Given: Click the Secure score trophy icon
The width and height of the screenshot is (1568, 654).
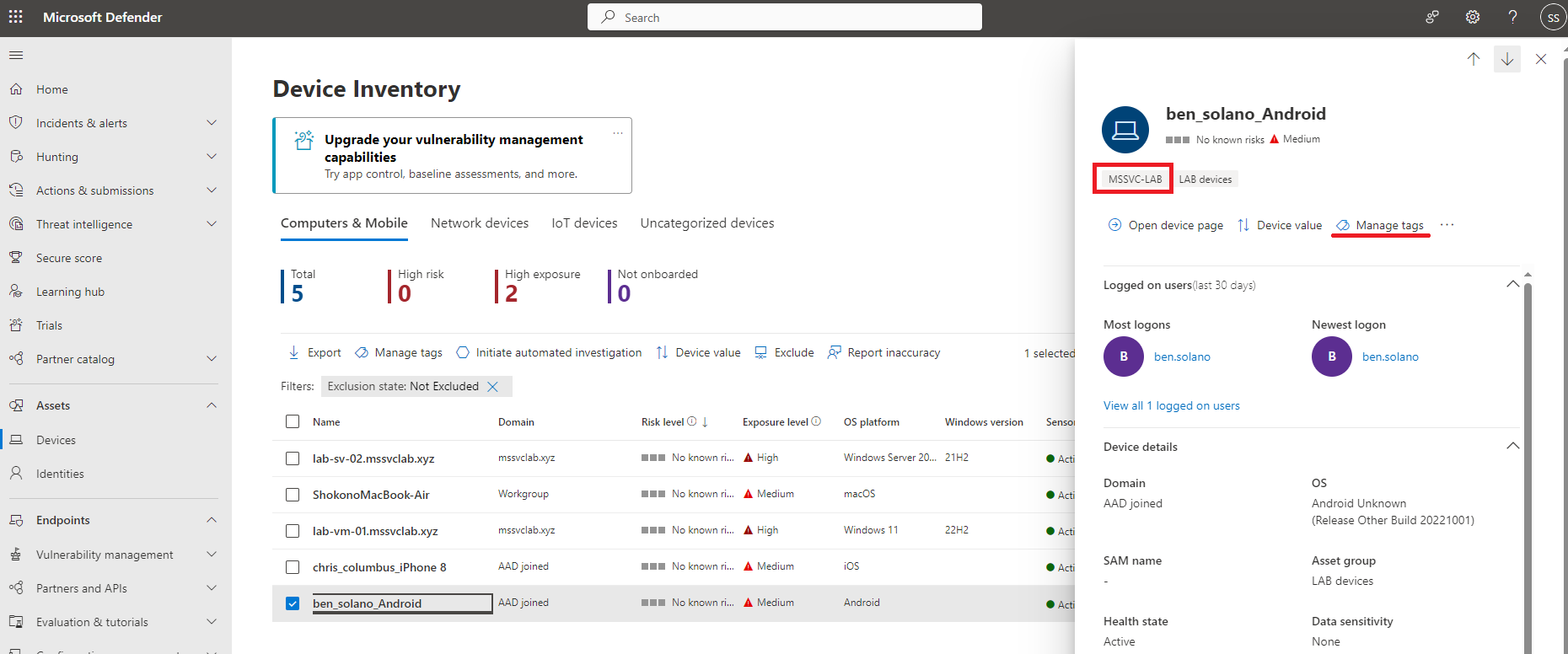Looking at the screenshot, I should [16, 258].
